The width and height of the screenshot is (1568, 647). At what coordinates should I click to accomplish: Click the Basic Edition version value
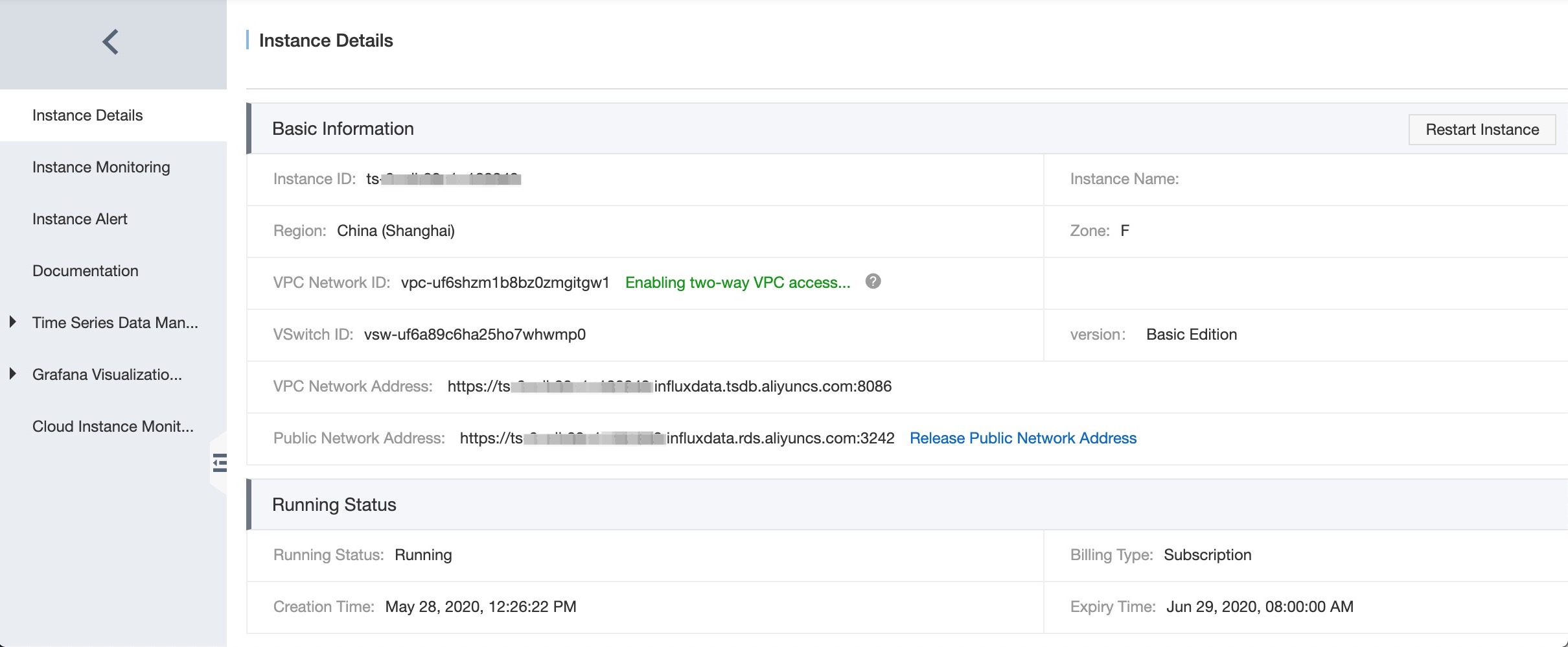pyautogui.click(x=1192, y=335)
